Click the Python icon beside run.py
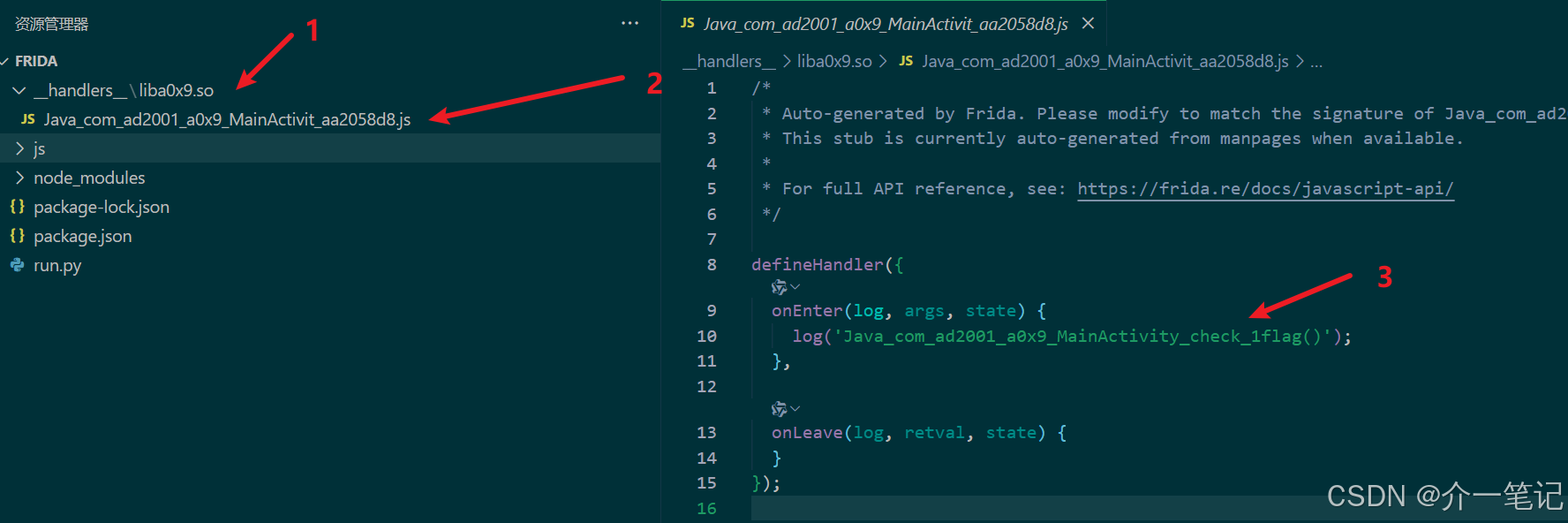1568x523 pixels. point(17,265)
